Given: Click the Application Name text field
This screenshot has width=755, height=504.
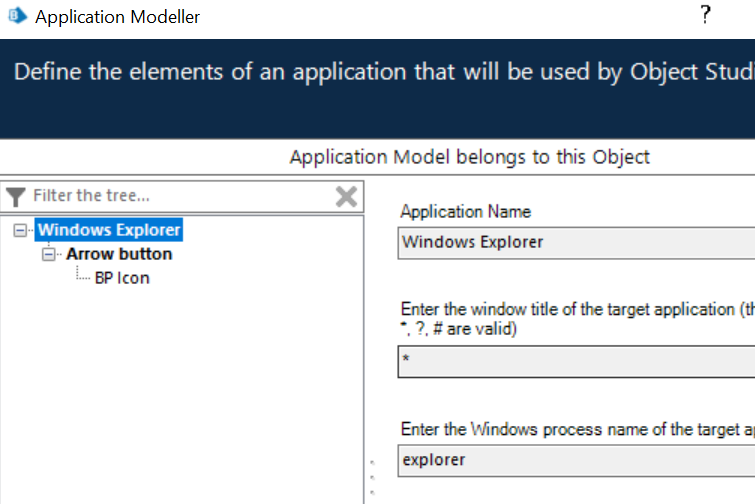Looking at the screenshot, I should point(575,242).
